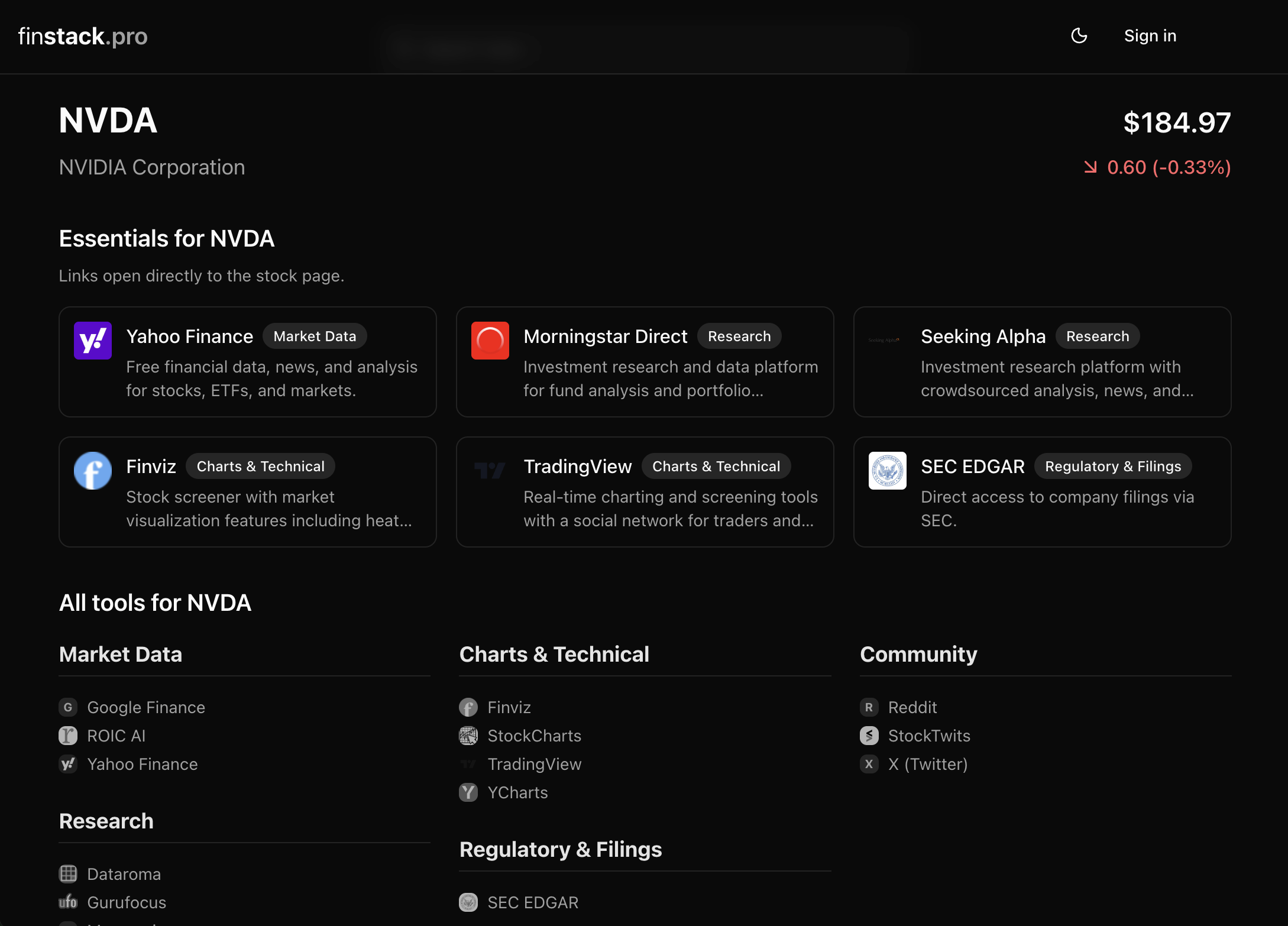The height and width of the screenshot is (926, 1288).
Task: Select the Dataroma grid icon
Action: (67, 873)
